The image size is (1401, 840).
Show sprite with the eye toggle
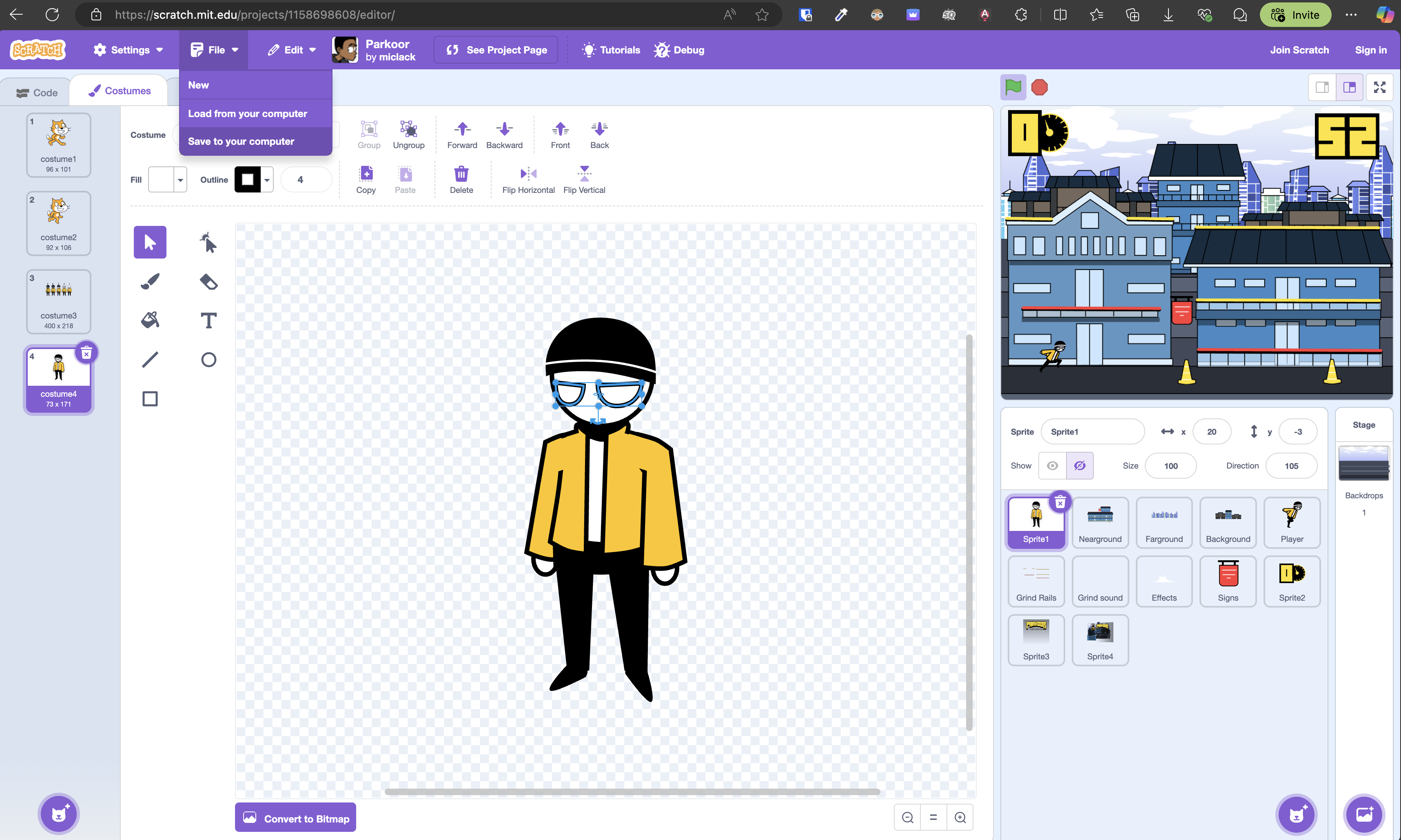point(1052,466)
